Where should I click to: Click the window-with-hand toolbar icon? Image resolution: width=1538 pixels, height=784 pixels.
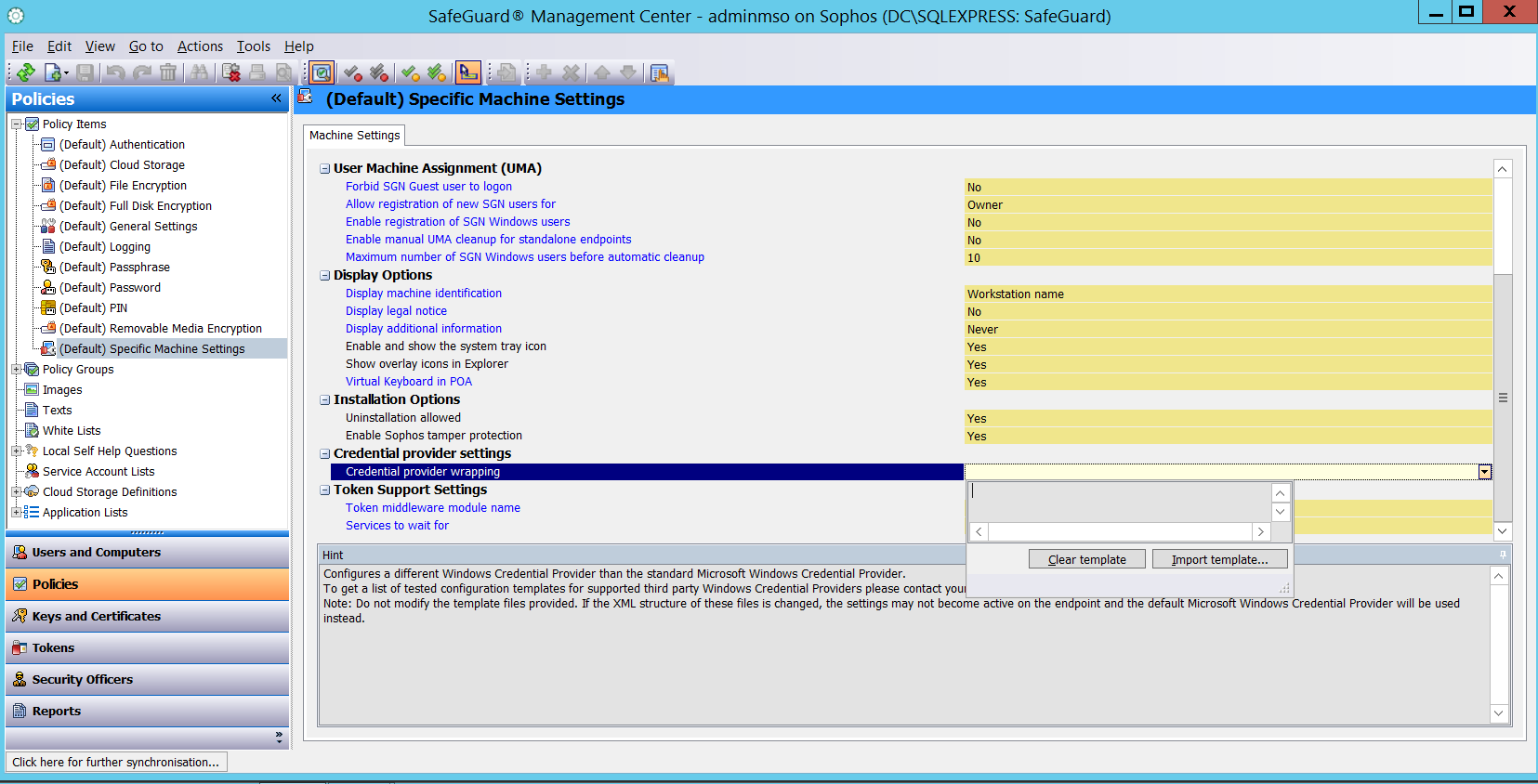point(660,72)
